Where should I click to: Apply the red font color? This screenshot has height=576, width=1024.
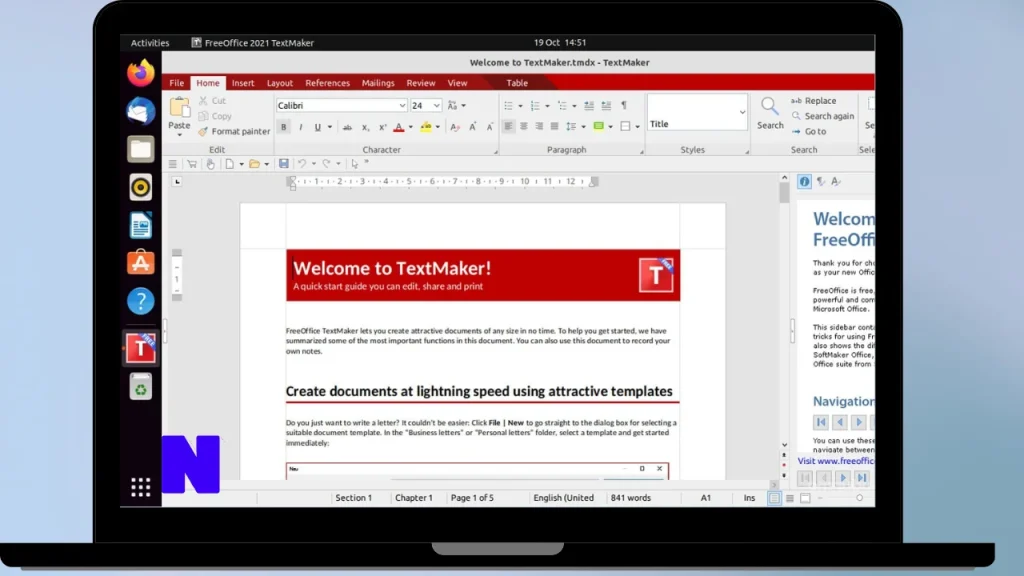tap(399, 127)
